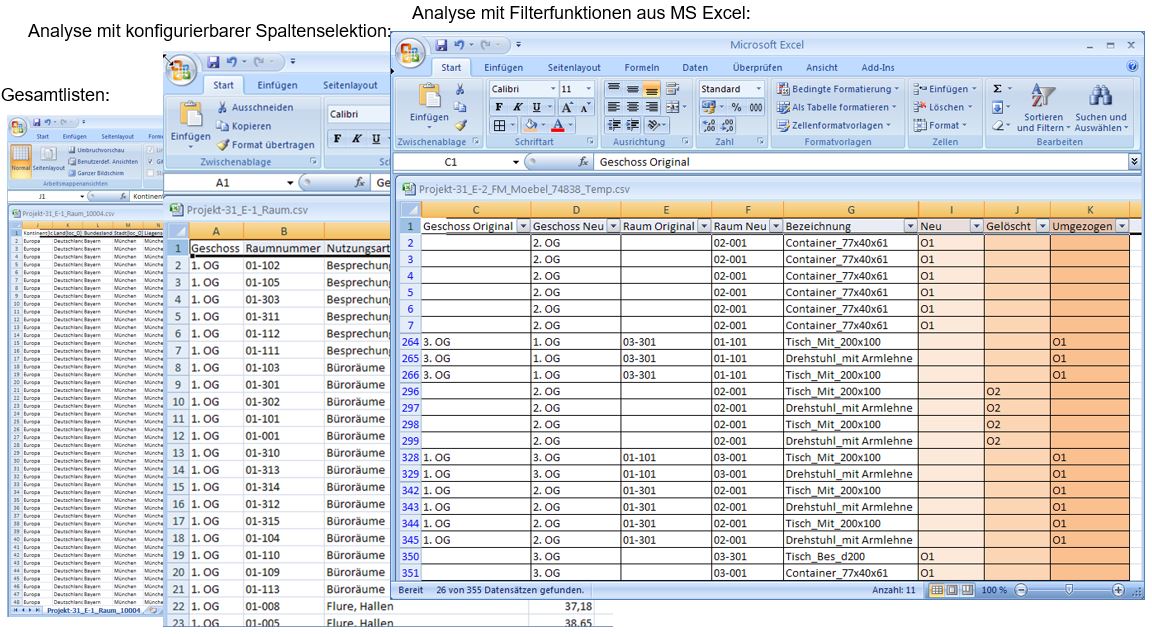
Task: Decrease font size with the small A icon
Action: pyautogui.click(x=585, y=107)
